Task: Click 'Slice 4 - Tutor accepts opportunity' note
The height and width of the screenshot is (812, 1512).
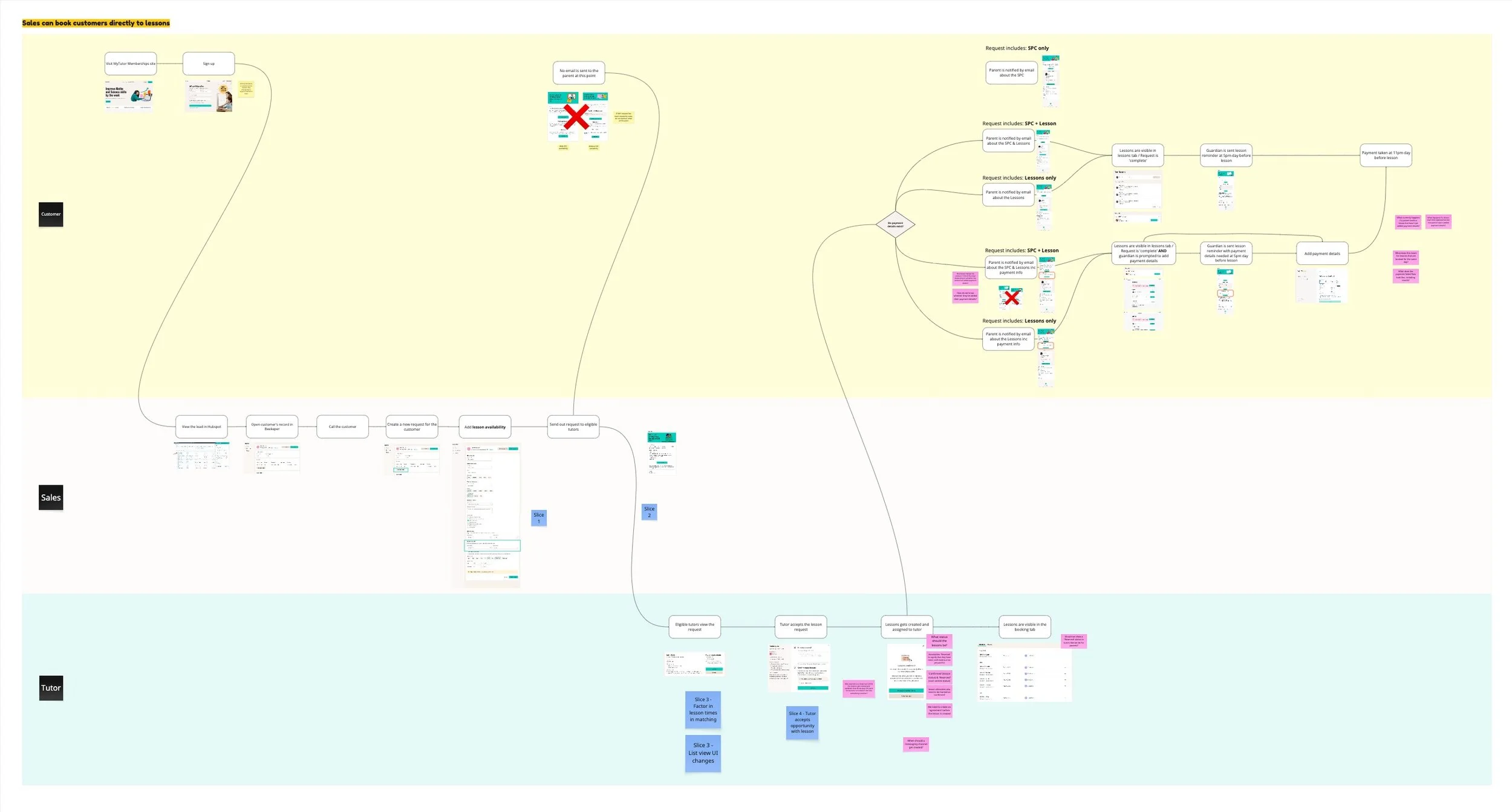Action: (x=802, y=722)
